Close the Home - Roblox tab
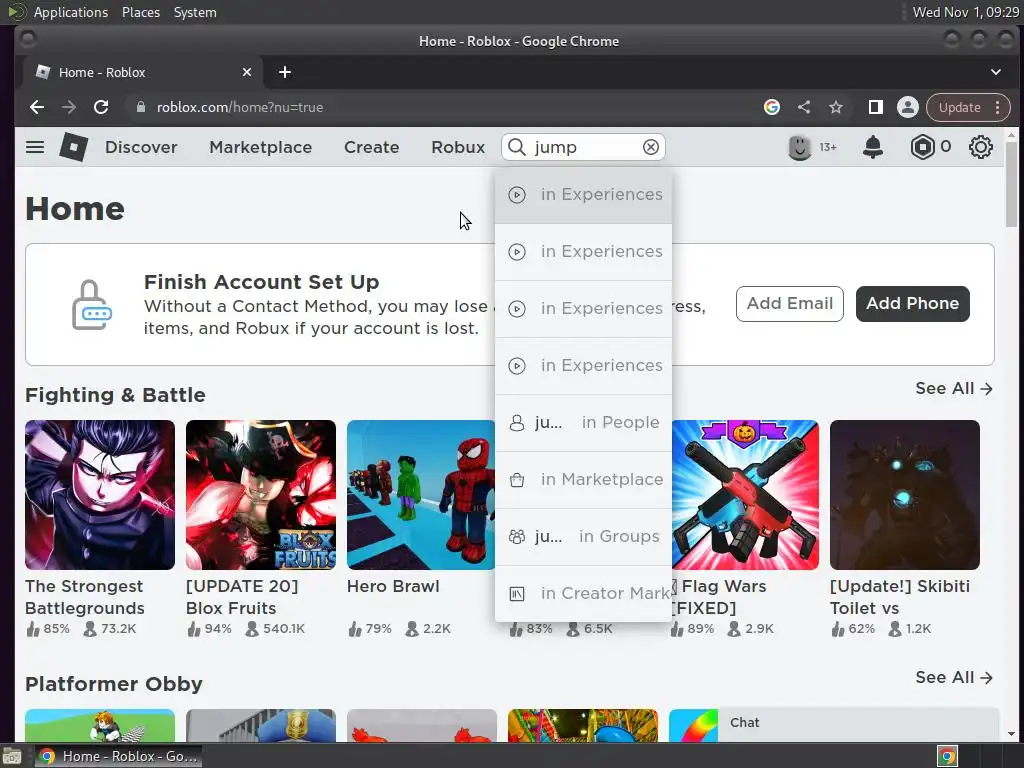The width and height of the screenshot is (1024, 768). pyautogui.click(x=247, y=72)
